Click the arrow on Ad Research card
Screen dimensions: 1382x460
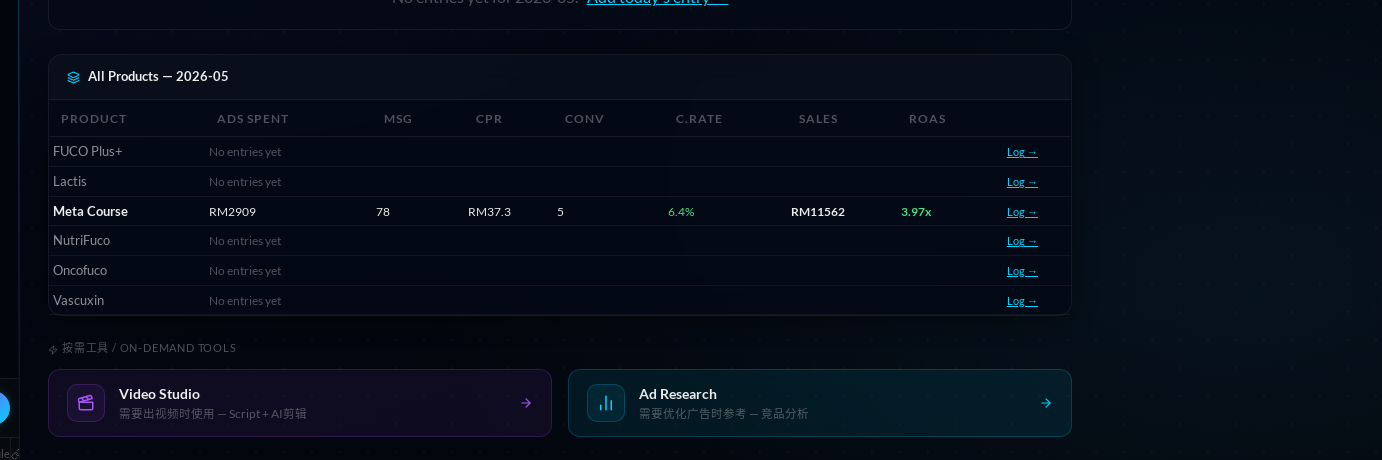(1046, 403)
